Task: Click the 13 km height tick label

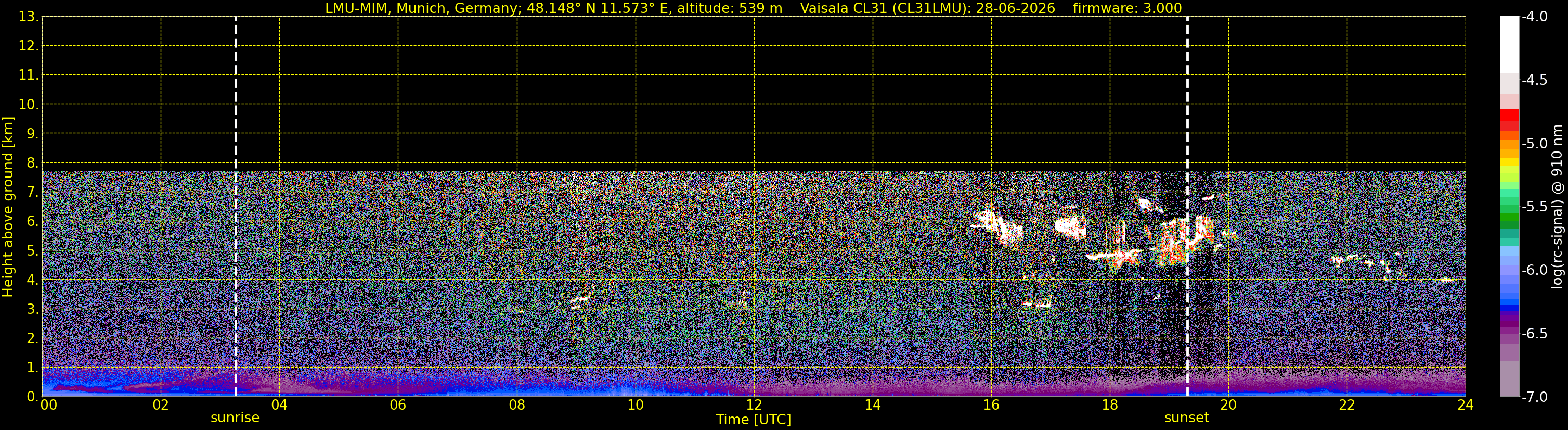Action: [28, 17]
